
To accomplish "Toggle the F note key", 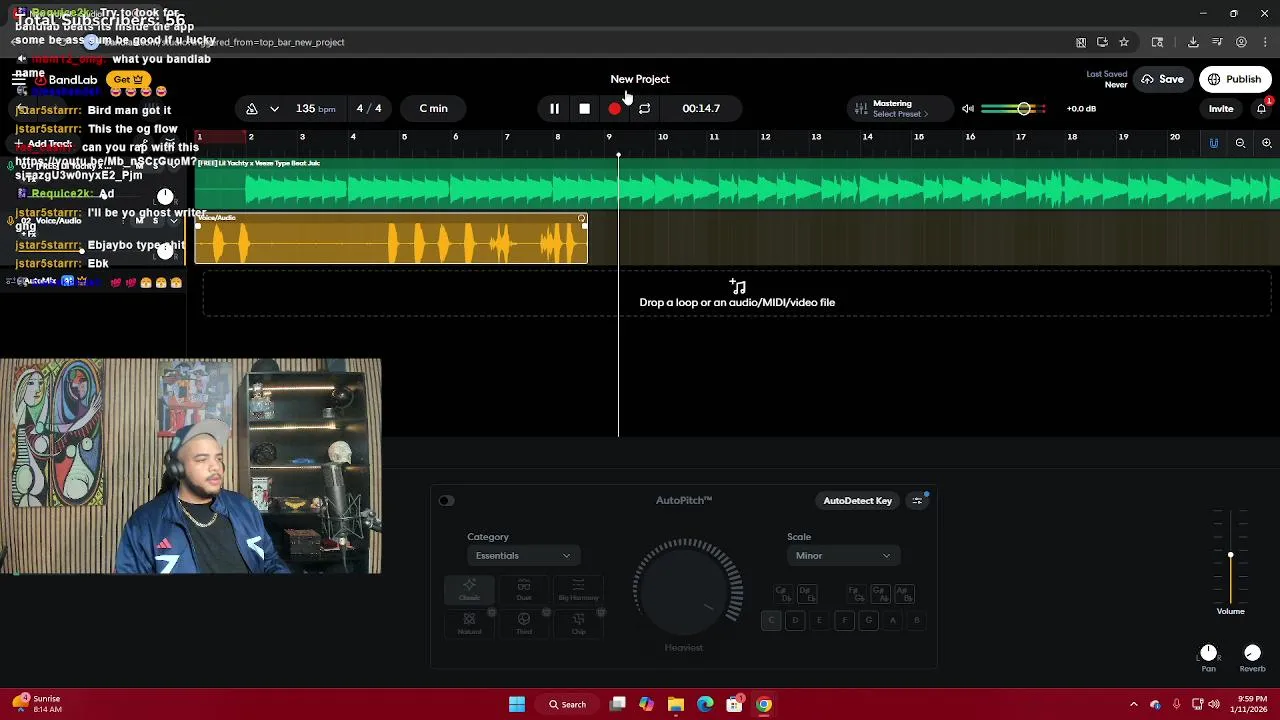I will (x=844, y=621).
